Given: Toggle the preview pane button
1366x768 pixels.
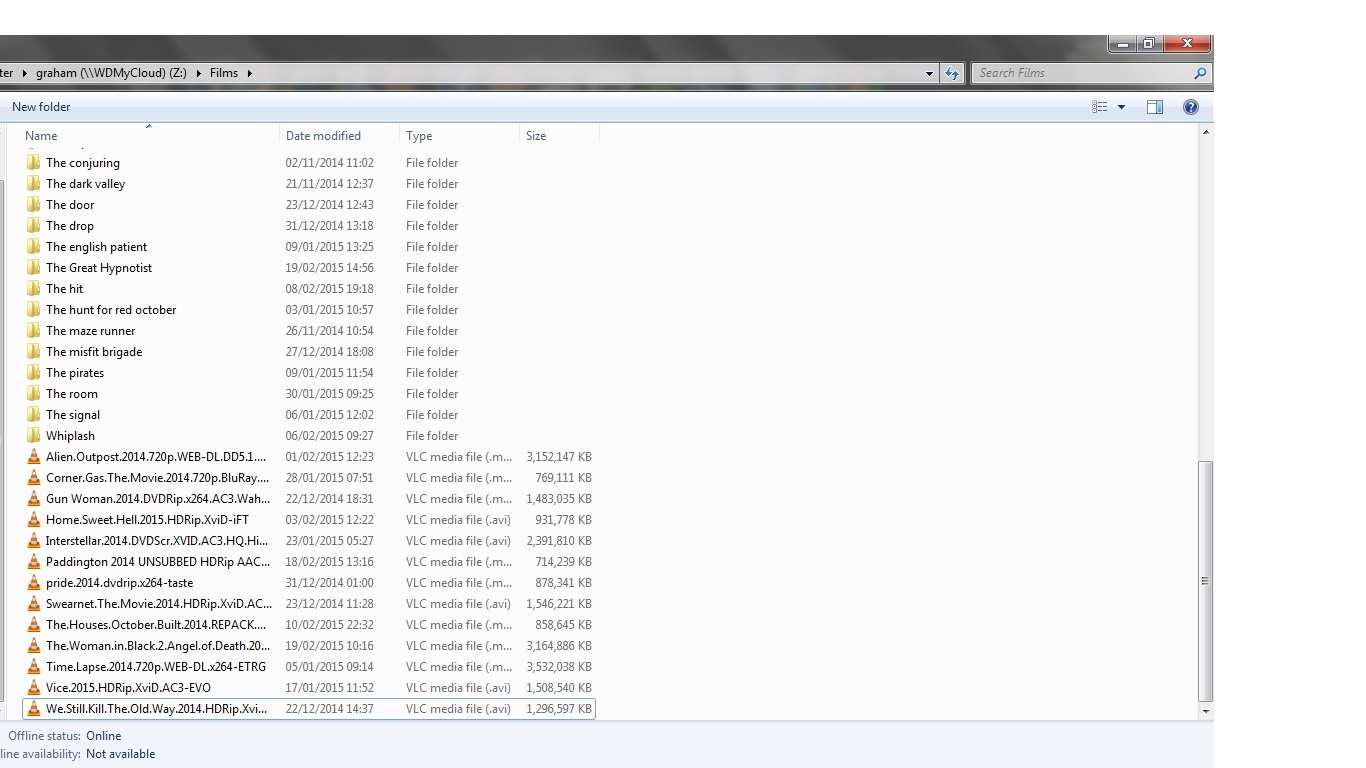Looking at the screenshot, I should pos(1155,107).
